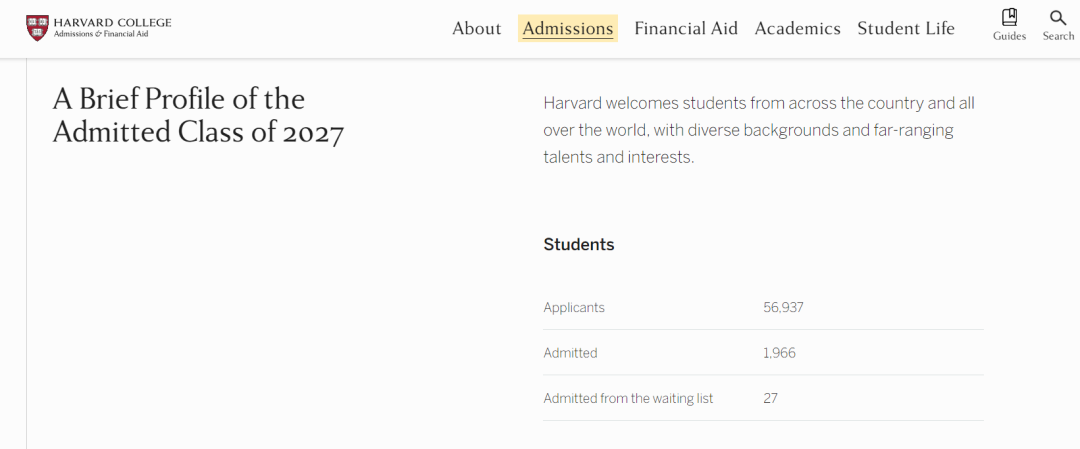Click the Students section heading
Image resolution: width=1080 pixels, height=449 pixels.
[579, 244]
